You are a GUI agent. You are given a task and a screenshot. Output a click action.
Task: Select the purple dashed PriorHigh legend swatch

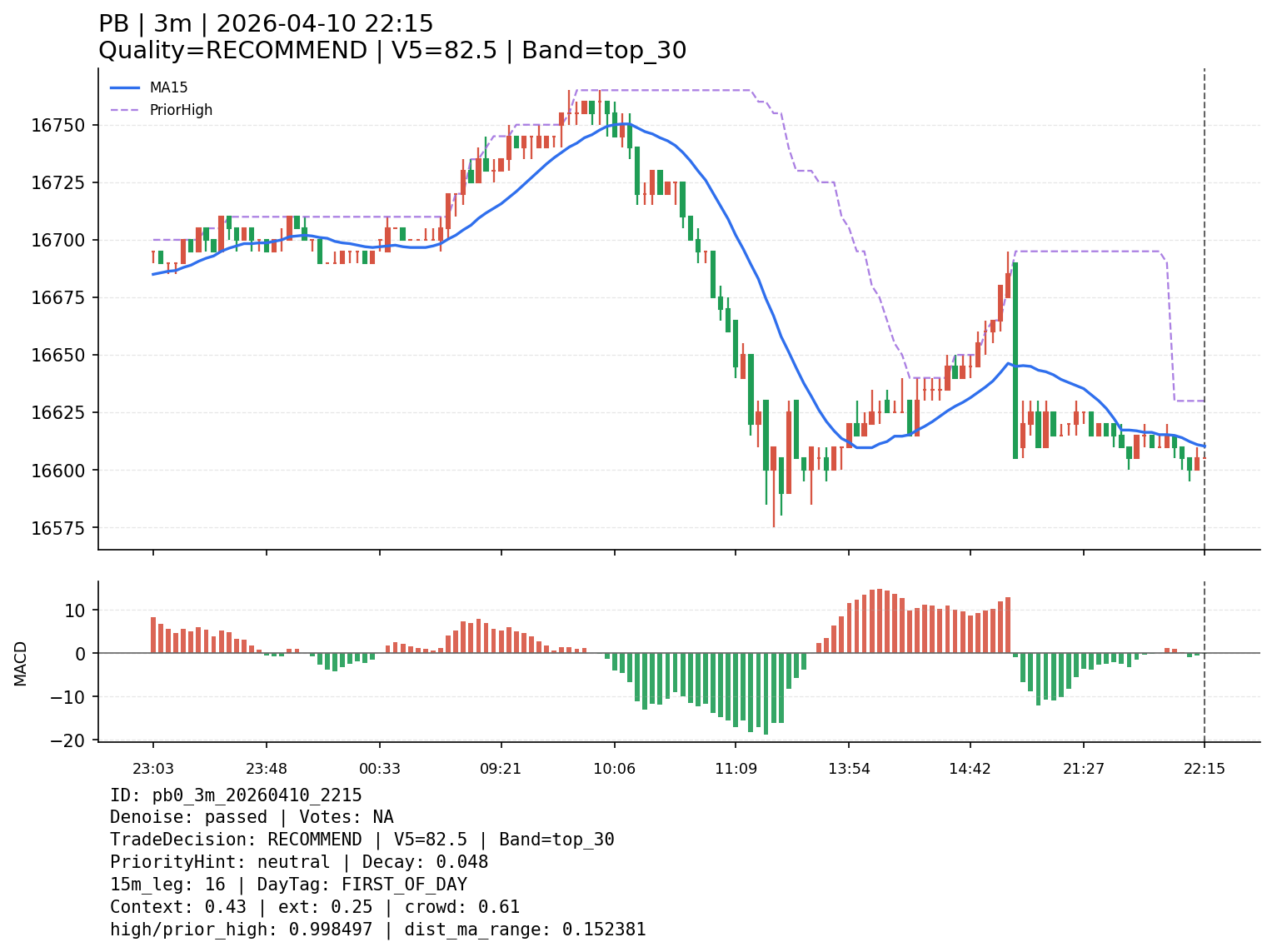click(125, 110)
